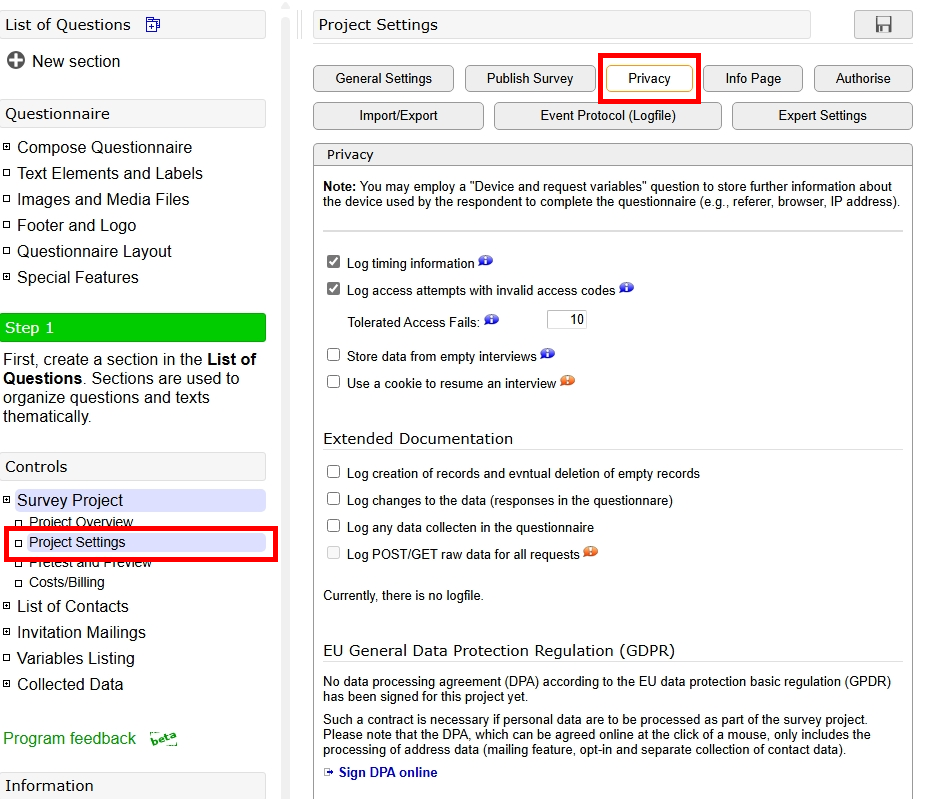This screenshot has height=799, width=935.
Task: Enable Store data from empty interviews
Action: pos(333,354)
